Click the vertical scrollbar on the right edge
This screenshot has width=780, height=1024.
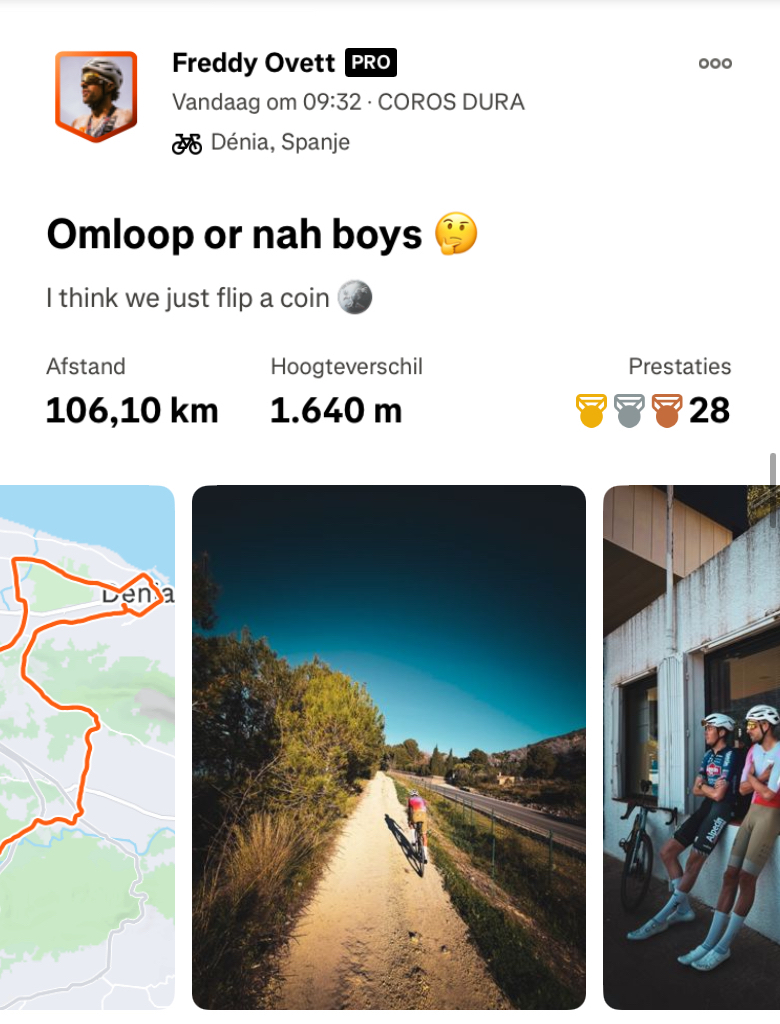pyautogui.click(x=772, y=467)
